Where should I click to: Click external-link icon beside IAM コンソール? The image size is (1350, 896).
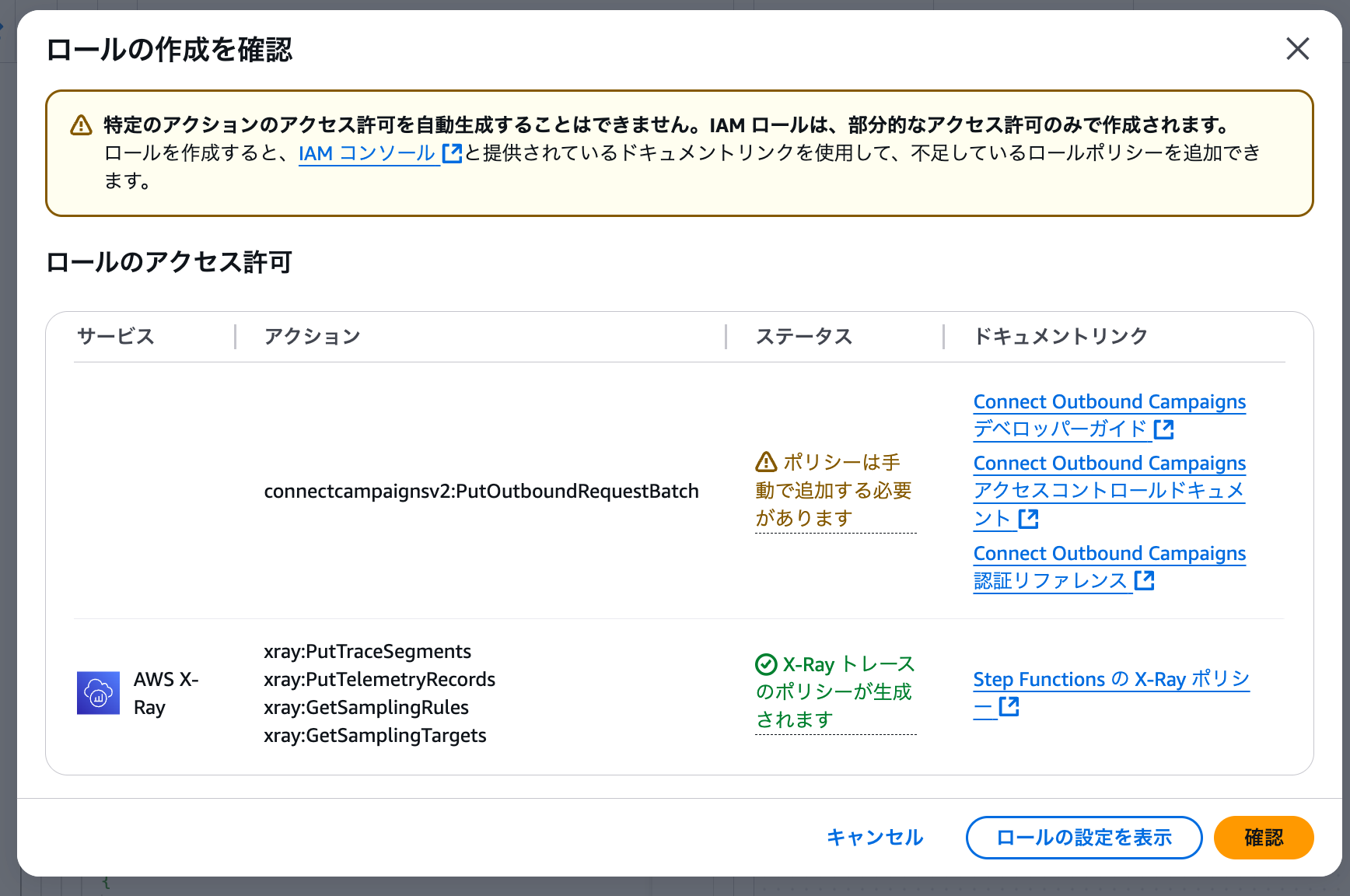click(x=452, y=153)
